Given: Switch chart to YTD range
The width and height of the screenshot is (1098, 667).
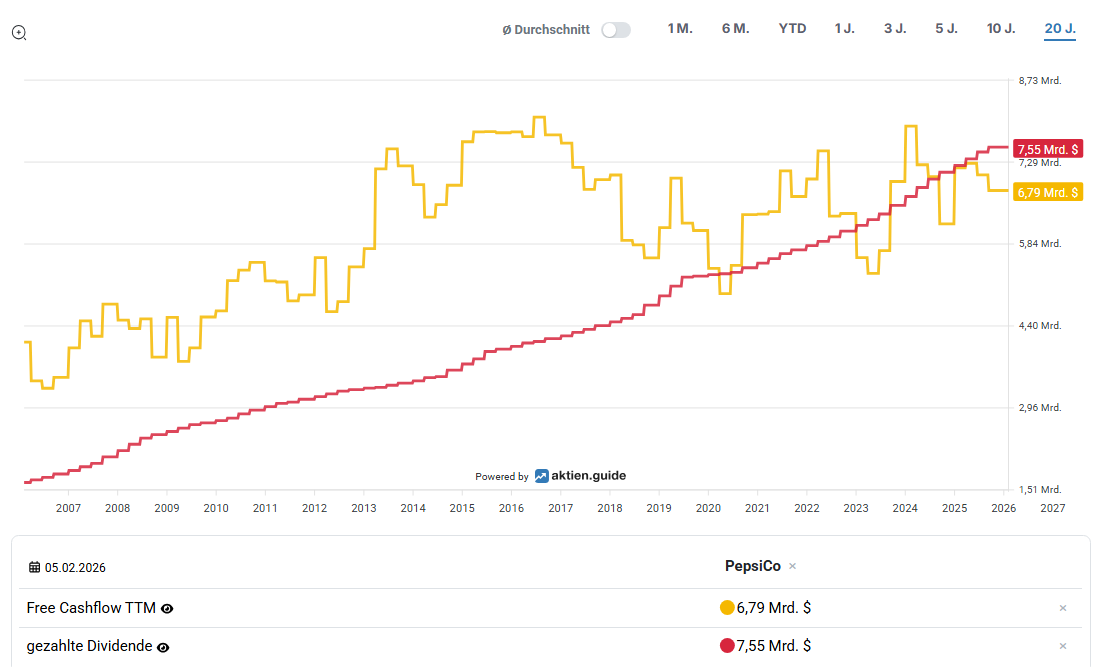Looking at the screenshot, I should [x=792, y=28].
